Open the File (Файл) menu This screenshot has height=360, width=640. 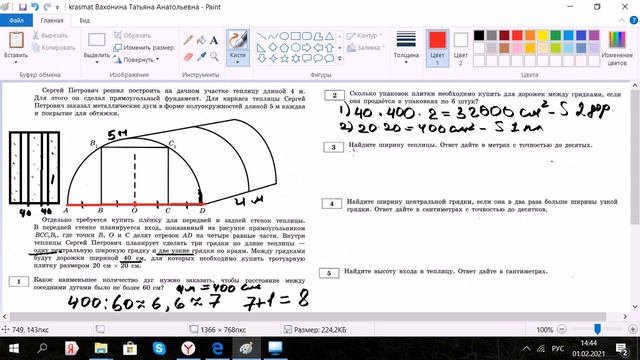[x=16, y=20]
